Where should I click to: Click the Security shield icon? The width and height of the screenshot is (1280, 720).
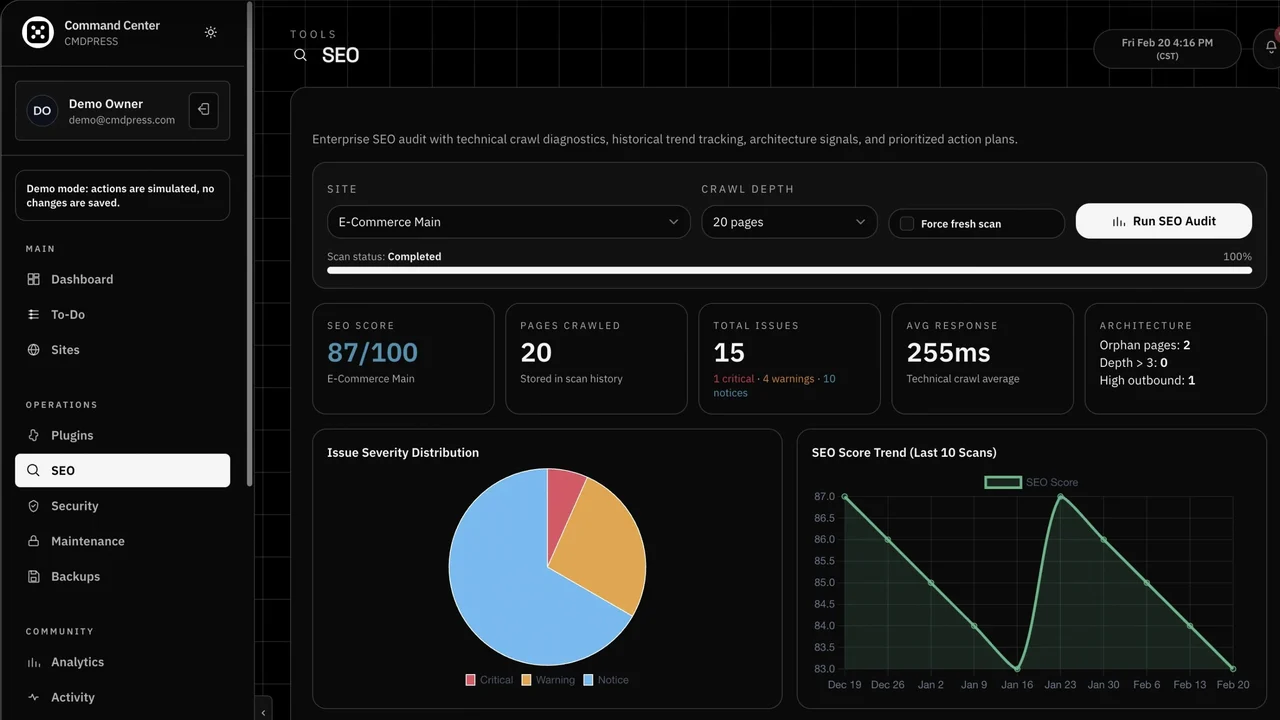pyautogui.click(x=33, y=506)
